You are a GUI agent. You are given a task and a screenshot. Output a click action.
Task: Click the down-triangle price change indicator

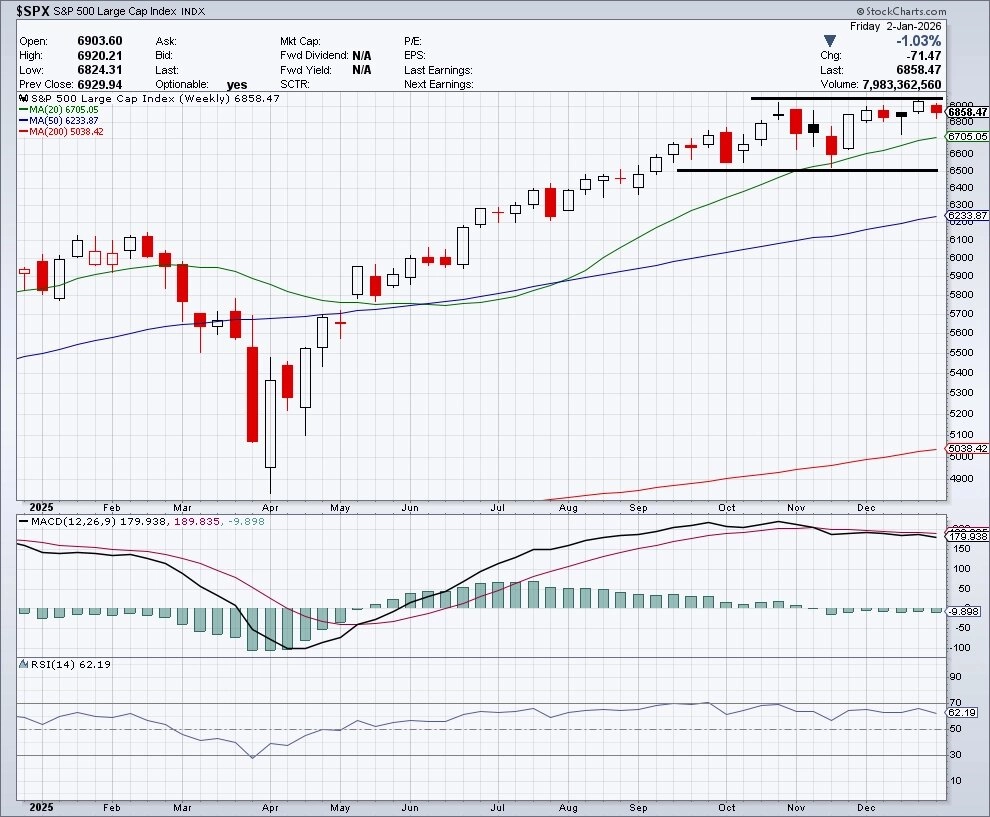pos(830,41)
